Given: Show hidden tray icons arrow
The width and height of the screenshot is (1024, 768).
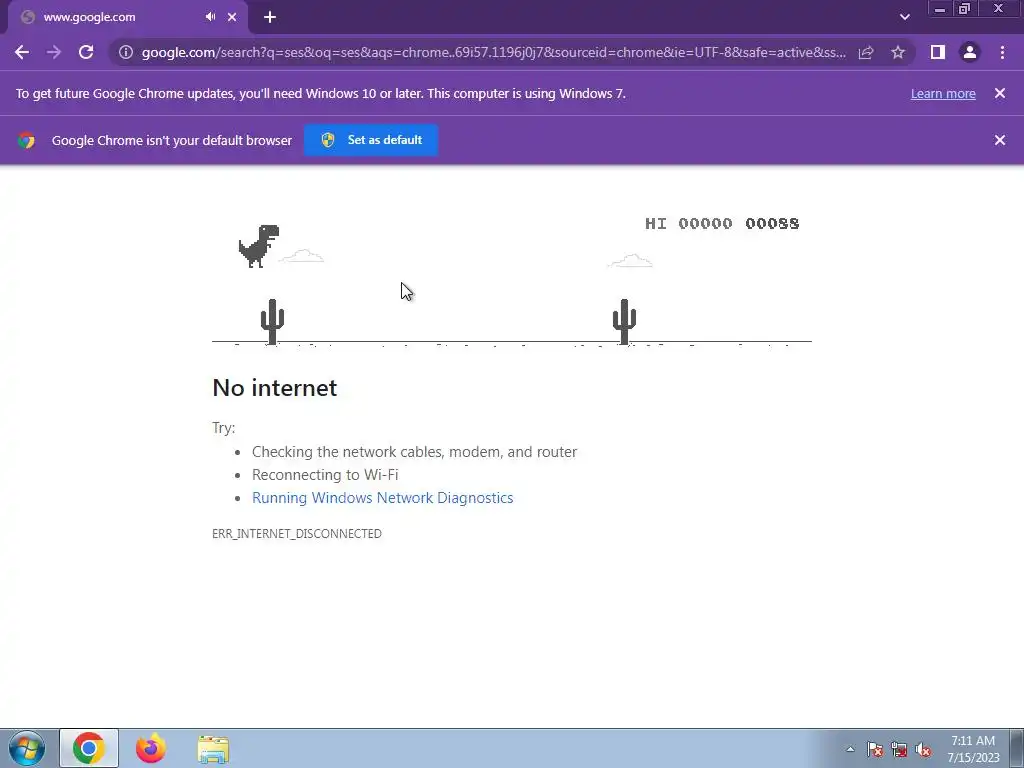Looking at the screenshot, I should [x=850, y=750].
